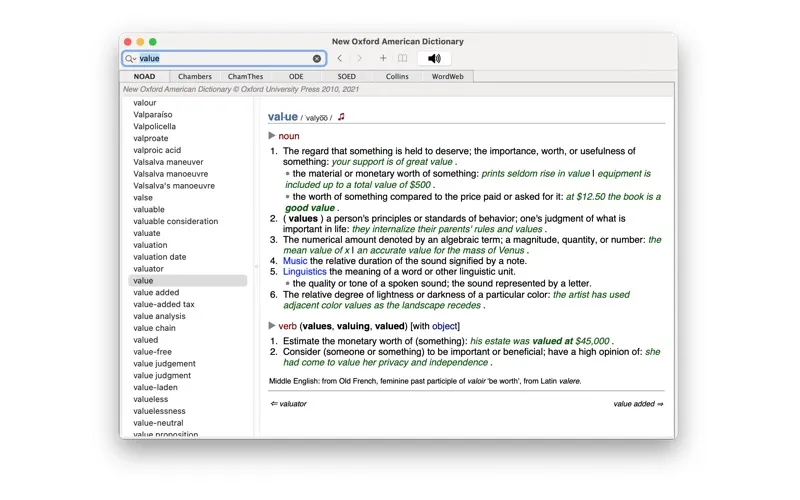Select 'value-neutral' in the word list
The width and height of the screenshot is (800, 500).
tap(158, 423)
